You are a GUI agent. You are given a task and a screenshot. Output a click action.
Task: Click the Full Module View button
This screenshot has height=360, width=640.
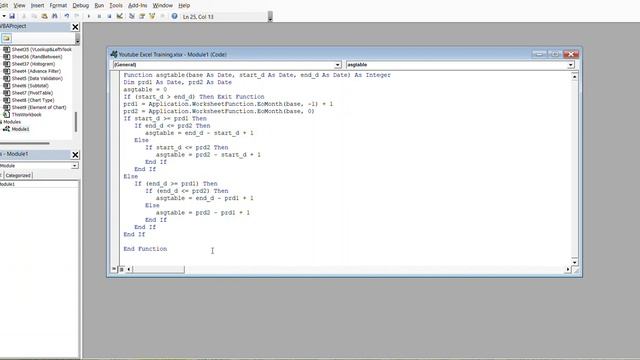(121, 269)
